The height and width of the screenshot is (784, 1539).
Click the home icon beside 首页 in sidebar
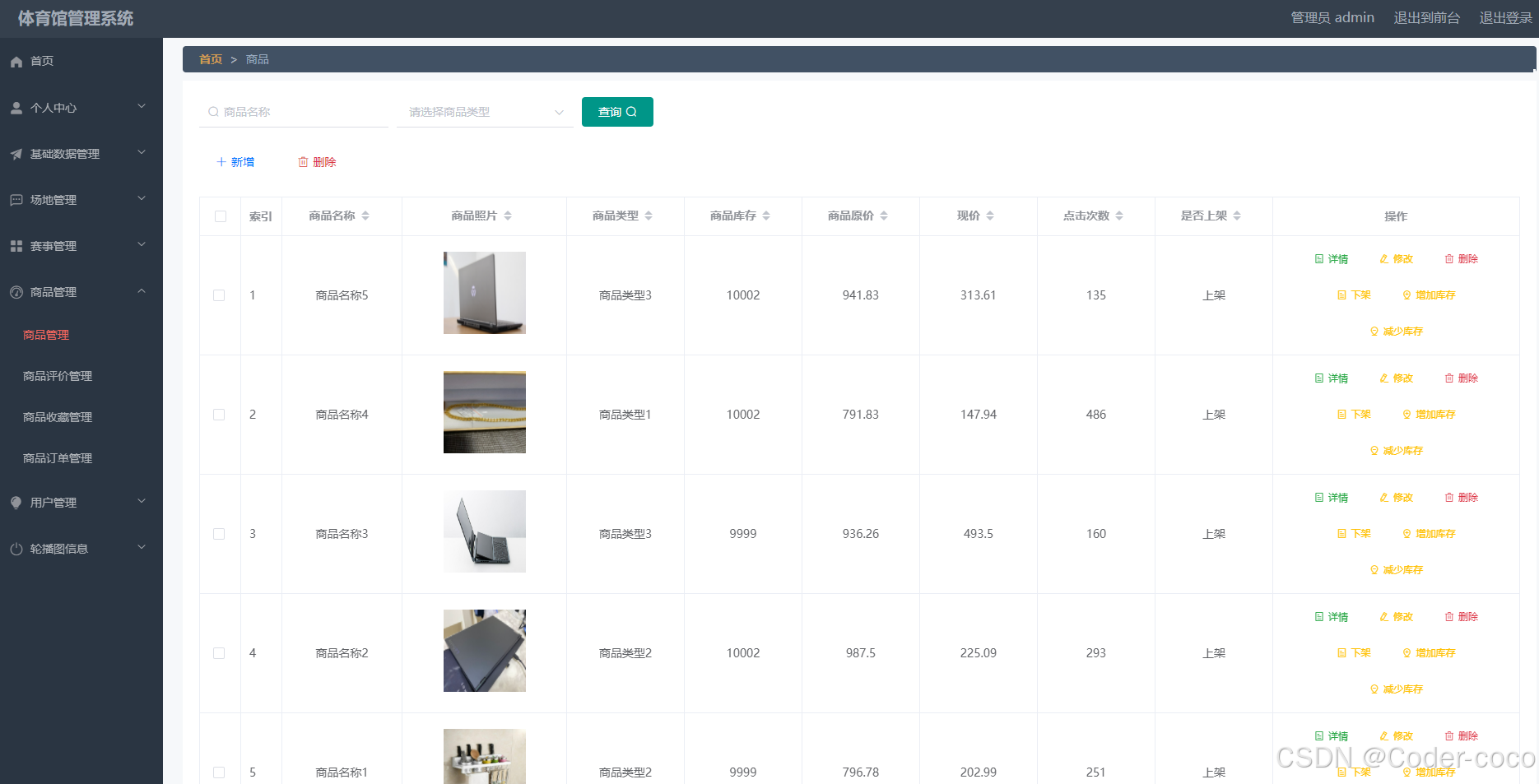16,62
